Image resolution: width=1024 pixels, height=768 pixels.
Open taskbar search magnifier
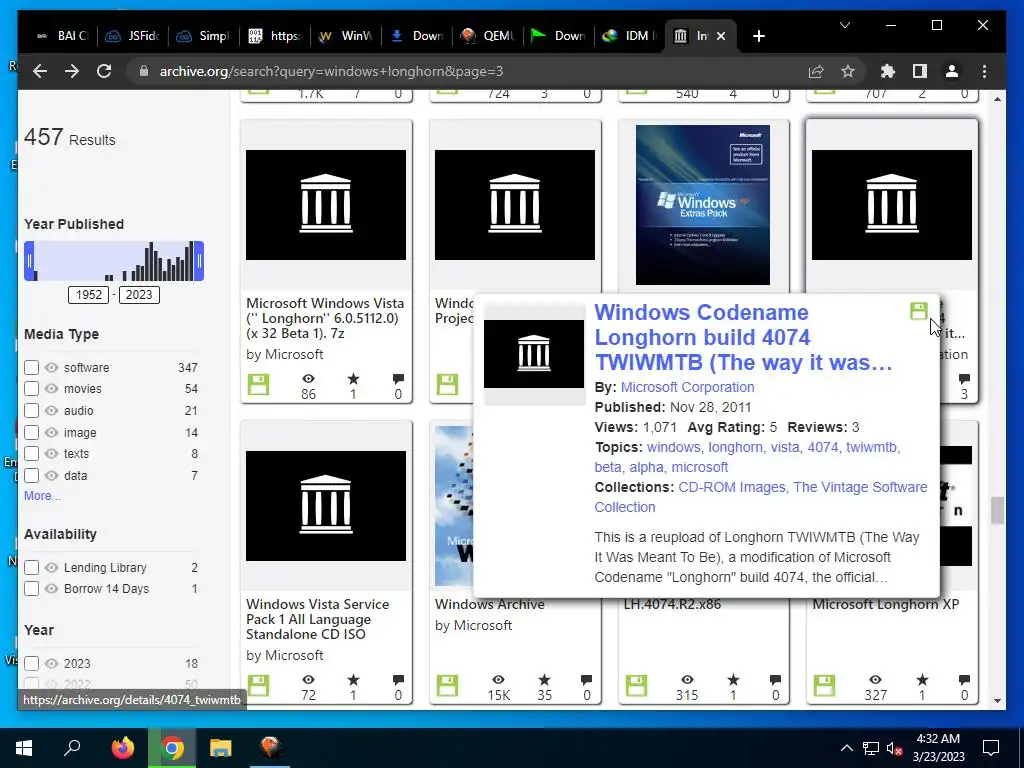point(72,748)
